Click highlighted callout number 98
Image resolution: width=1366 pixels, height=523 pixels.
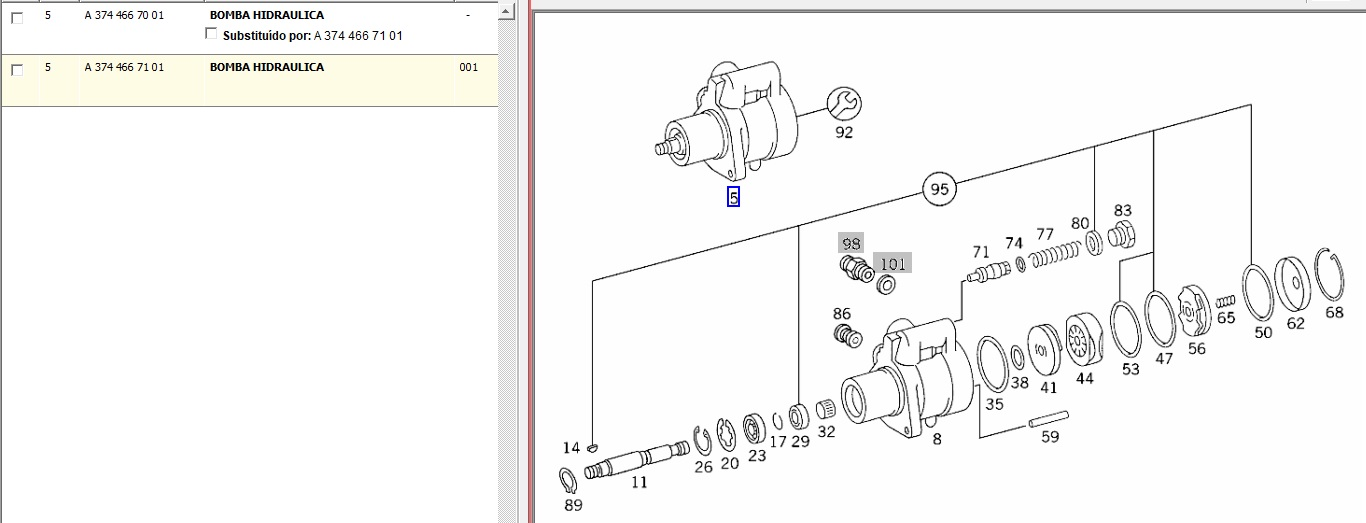tap(851, 243)
